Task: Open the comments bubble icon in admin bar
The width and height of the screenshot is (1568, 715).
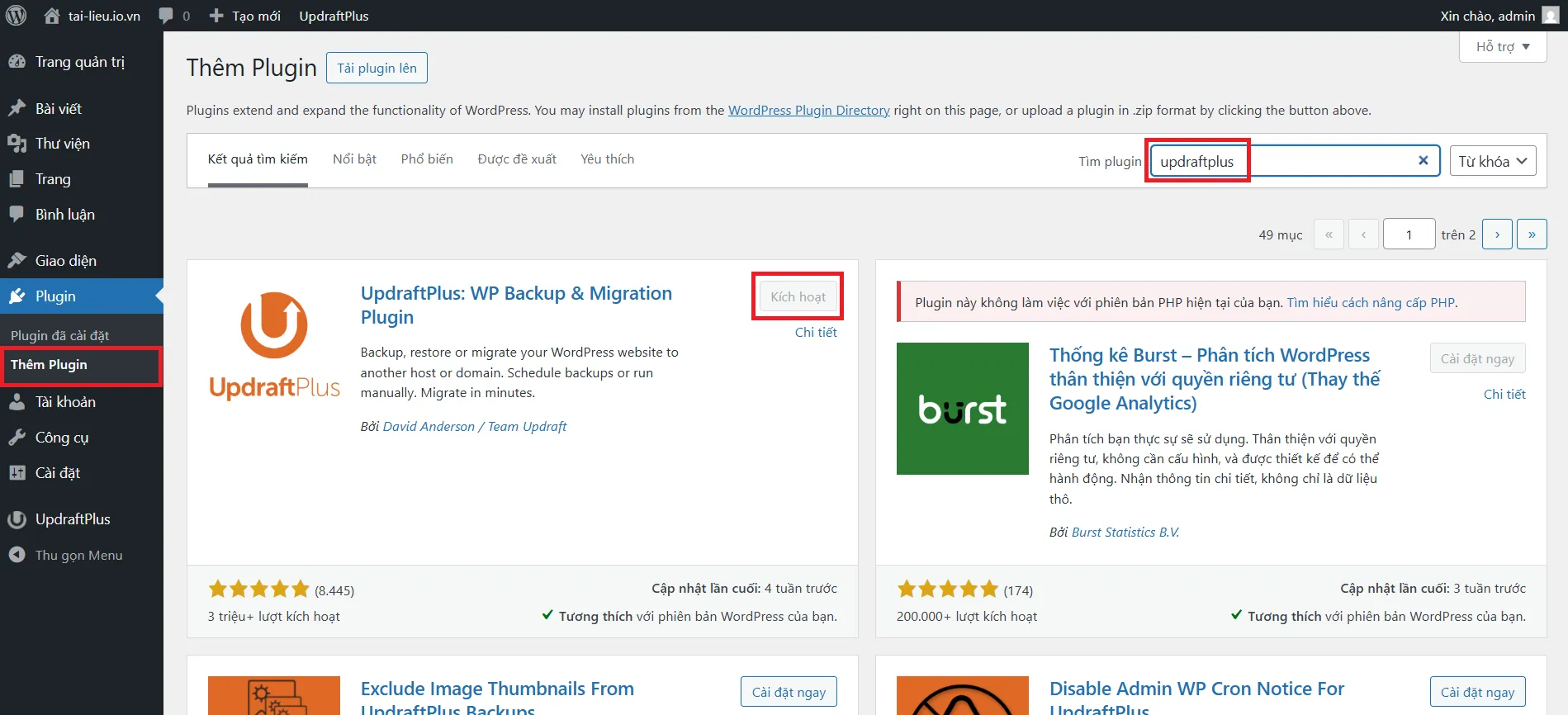Action: (166, 16)
